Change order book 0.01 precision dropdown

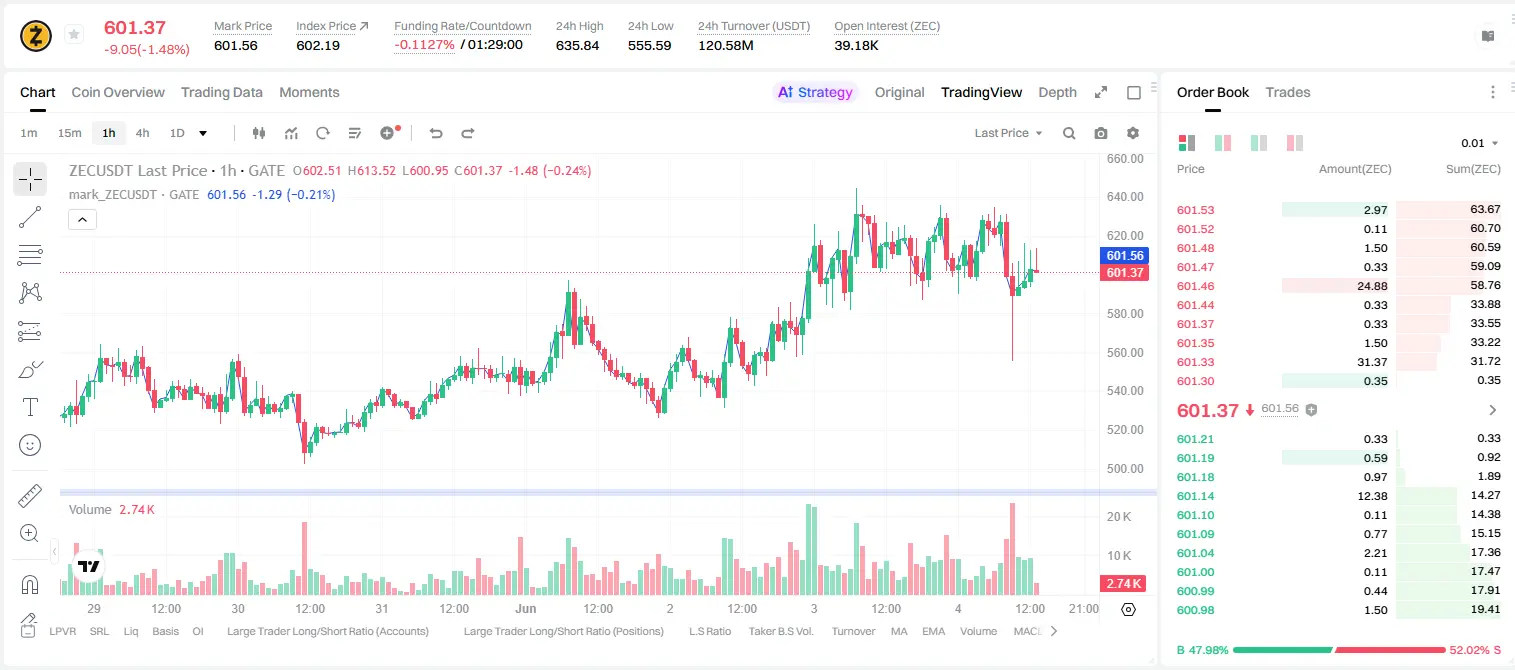coord(1480,143)
